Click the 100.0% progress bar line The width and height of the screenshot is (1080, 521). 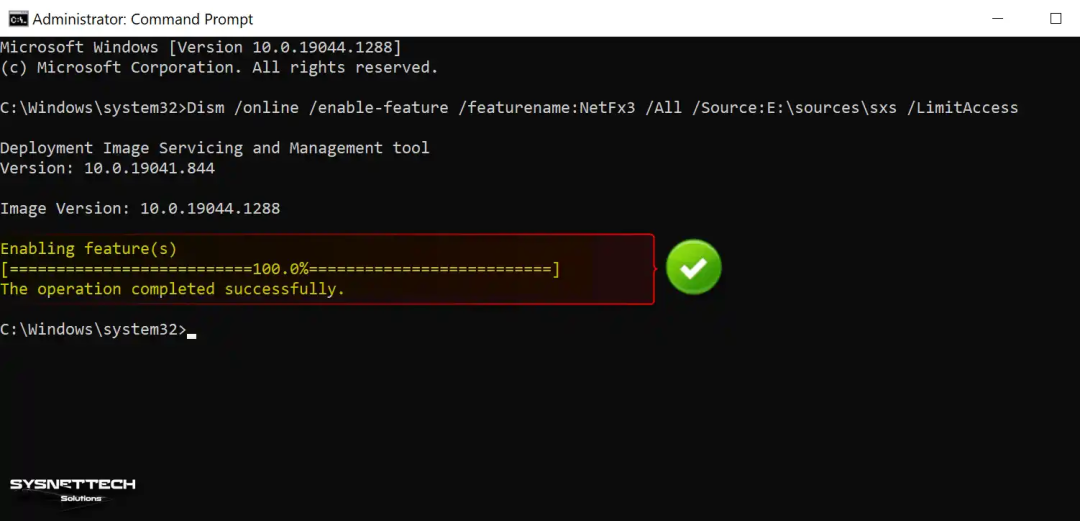[280, 269]
